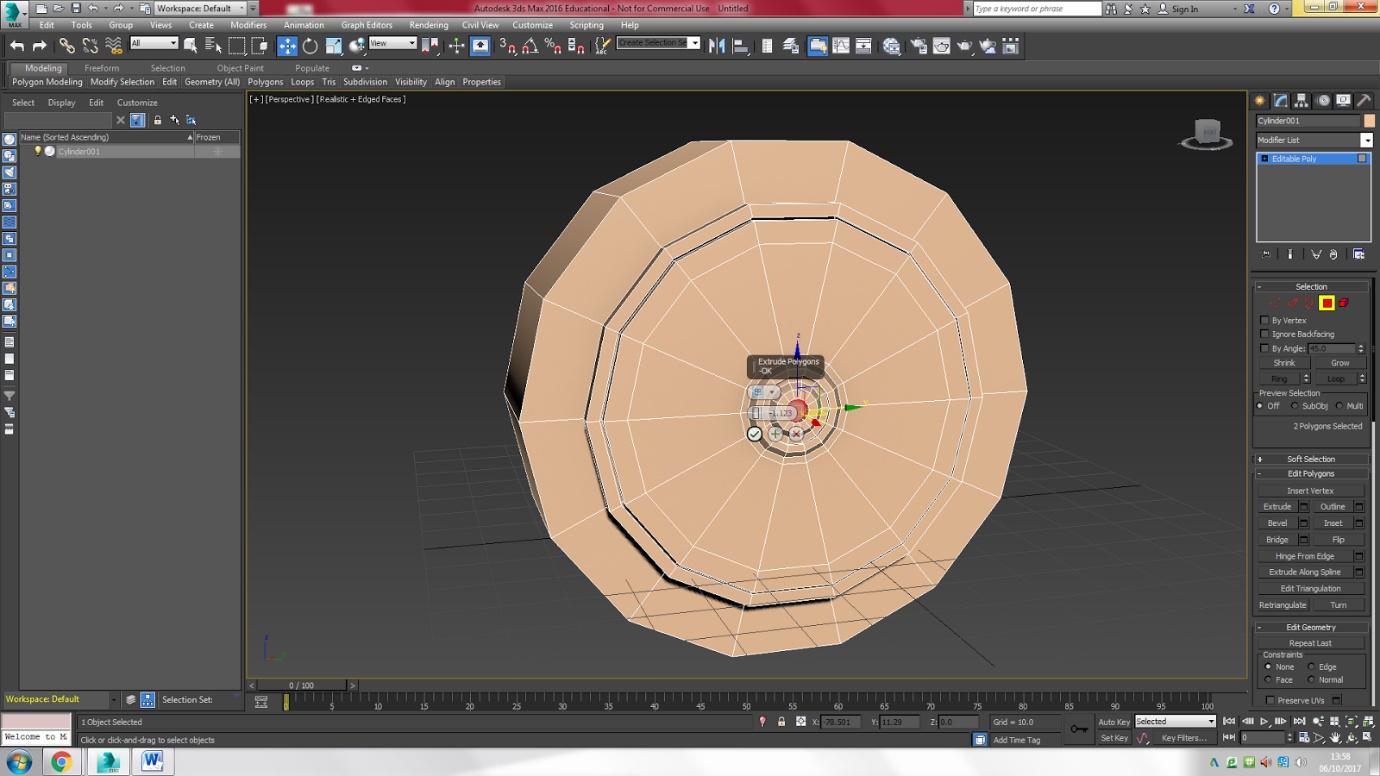Open the Scene Explorer Customize menu

[x=137, y=102]
